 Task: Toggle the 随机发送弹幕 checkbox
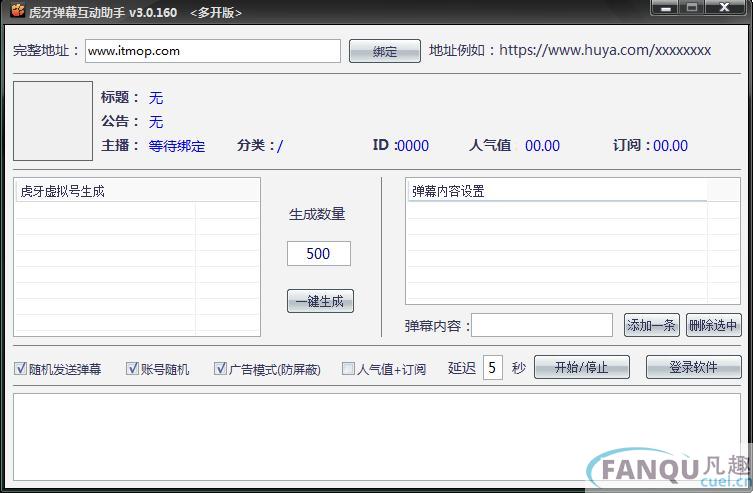pyautogui.click(x=20, y=368)
